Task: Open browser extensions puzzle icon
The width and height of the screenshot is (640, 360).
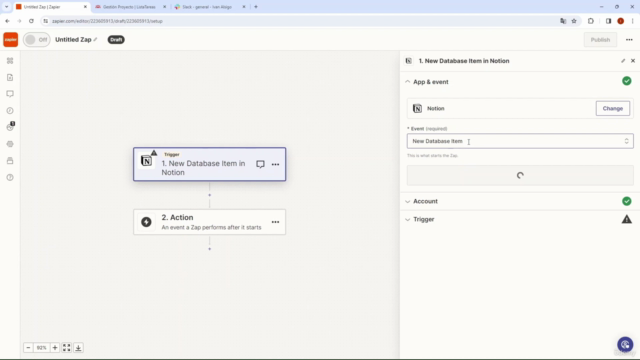Action: (591, 21)
